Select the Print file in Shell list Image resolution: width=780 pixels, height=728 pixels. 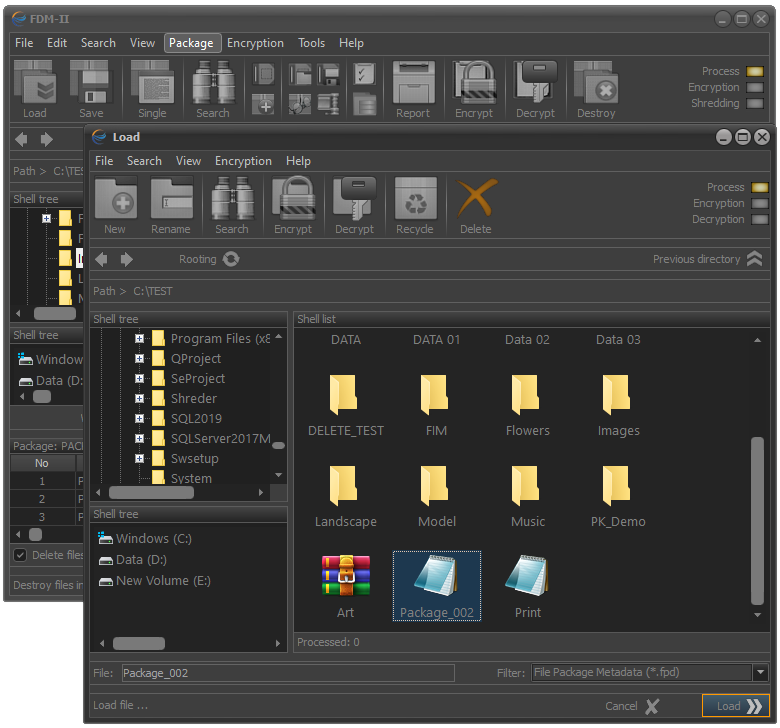coord(527,587)
